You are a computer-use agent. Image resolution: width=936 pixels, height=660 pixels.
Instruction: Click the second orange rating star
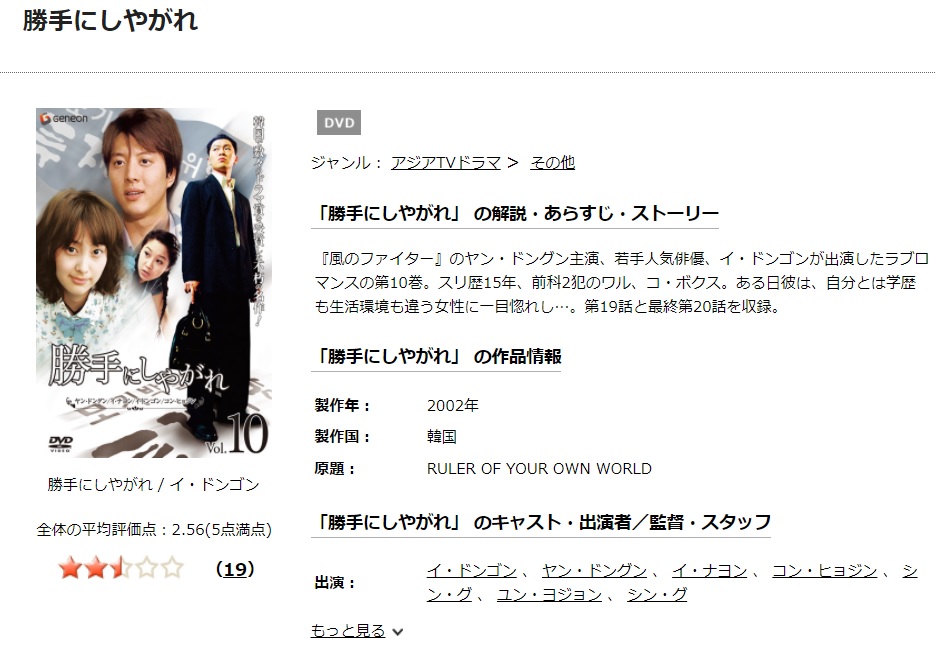(96, 568)
